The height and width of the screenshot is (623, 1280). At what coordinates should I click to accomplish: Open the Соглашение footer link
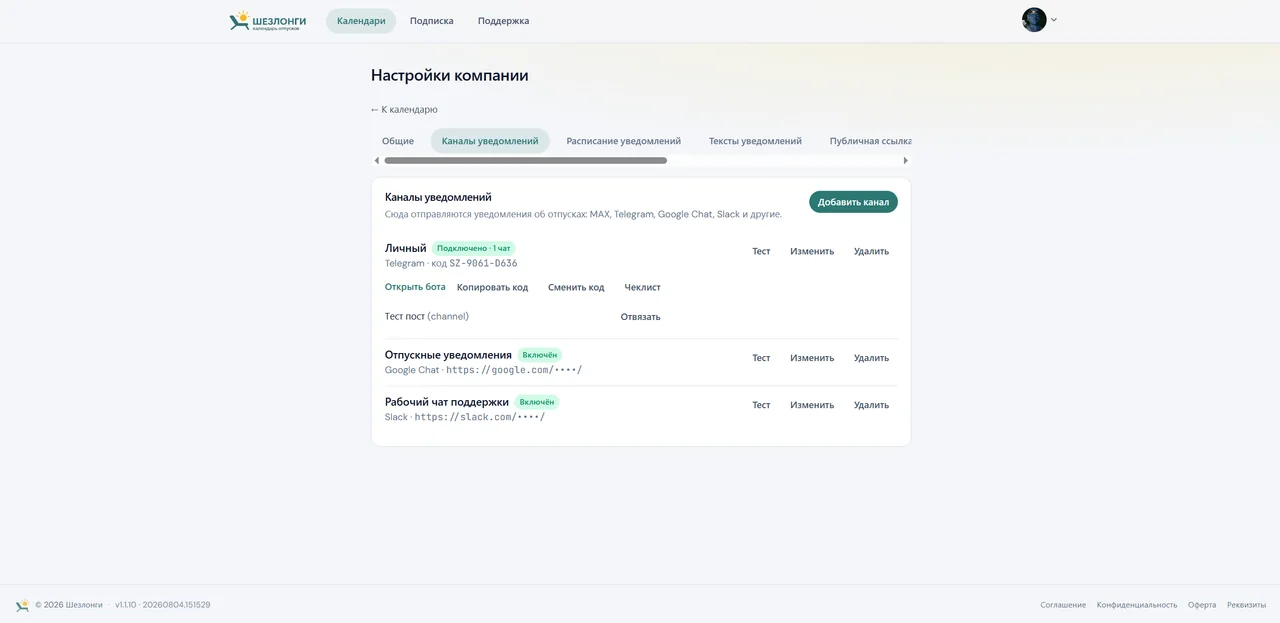click(1063, 605)
